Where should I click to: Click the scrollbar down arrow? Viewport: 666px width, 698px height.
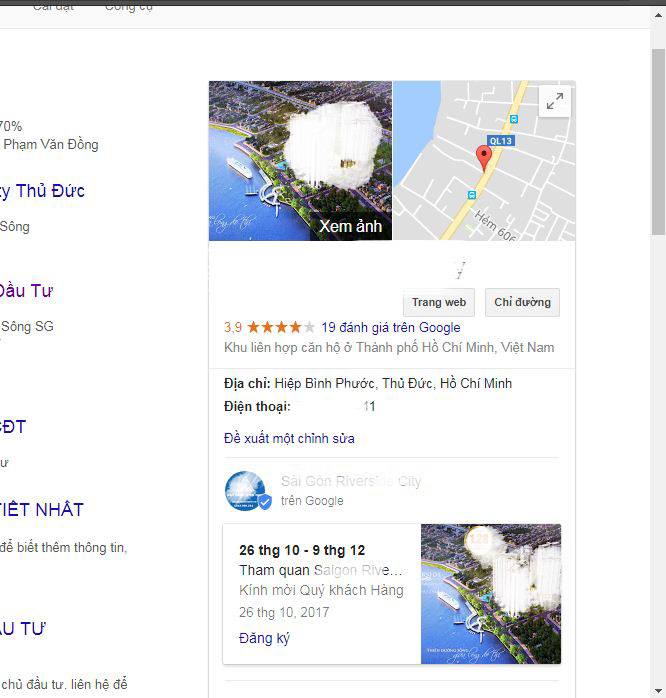658,690
